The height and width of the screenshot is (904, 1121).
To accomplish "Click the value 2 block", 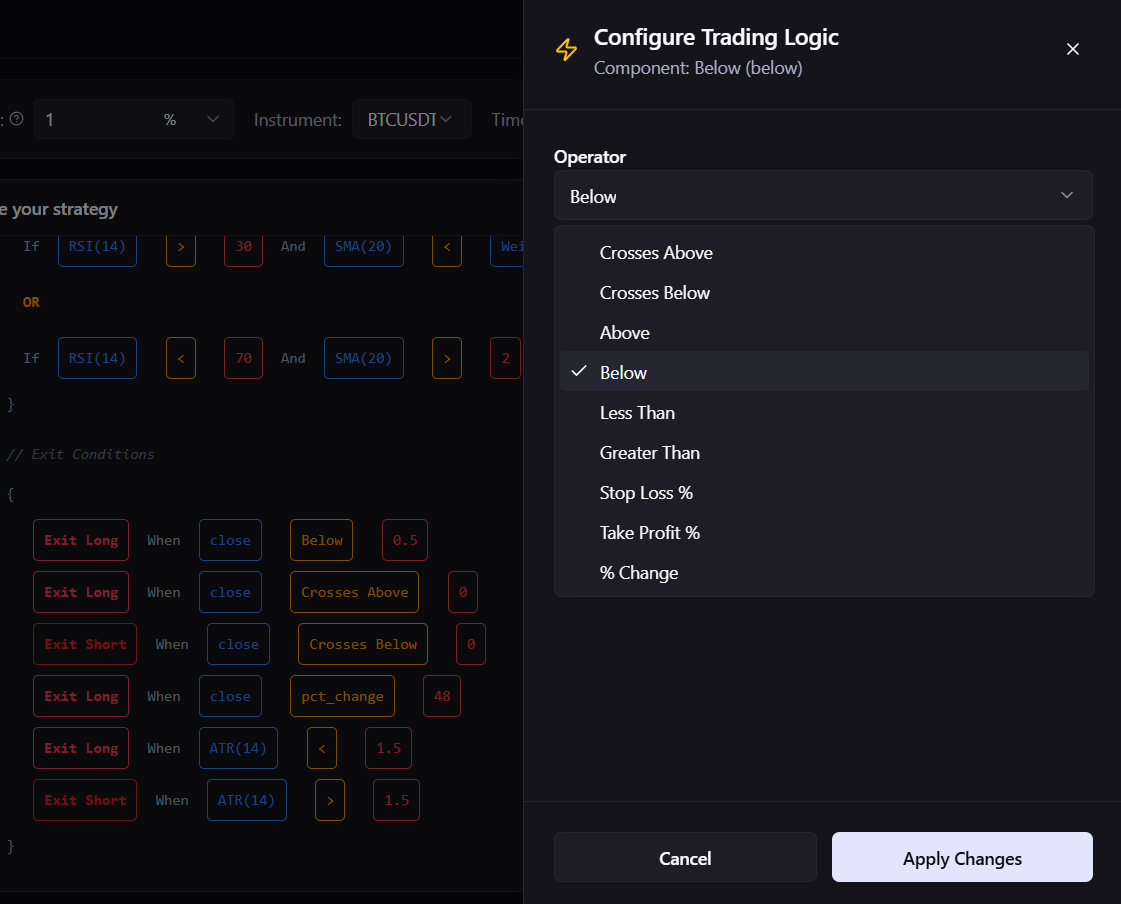I will tap(505, 358).
